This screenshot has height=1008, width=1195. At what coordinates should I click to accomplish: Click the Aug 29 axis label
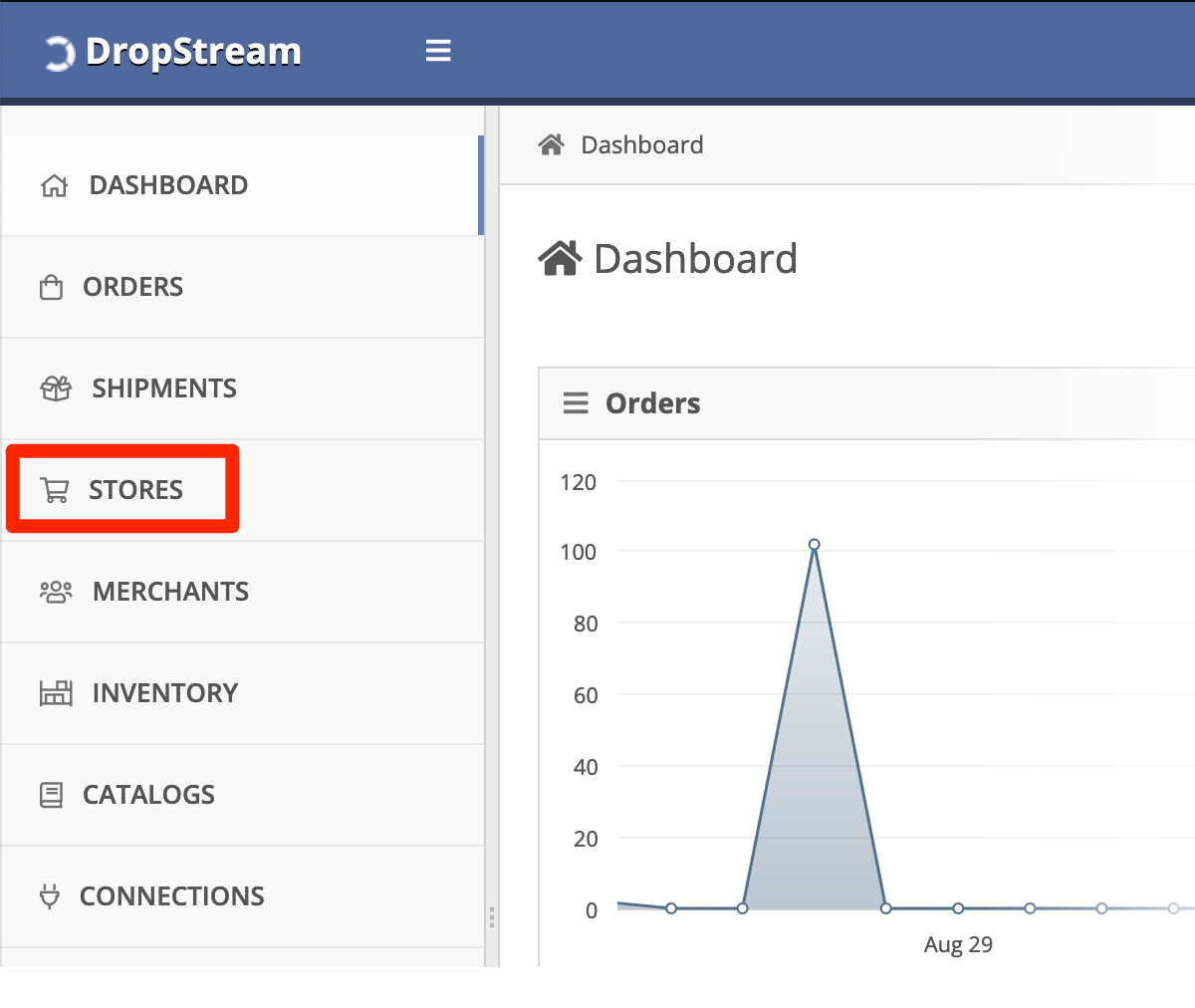(x=958, y=945)
